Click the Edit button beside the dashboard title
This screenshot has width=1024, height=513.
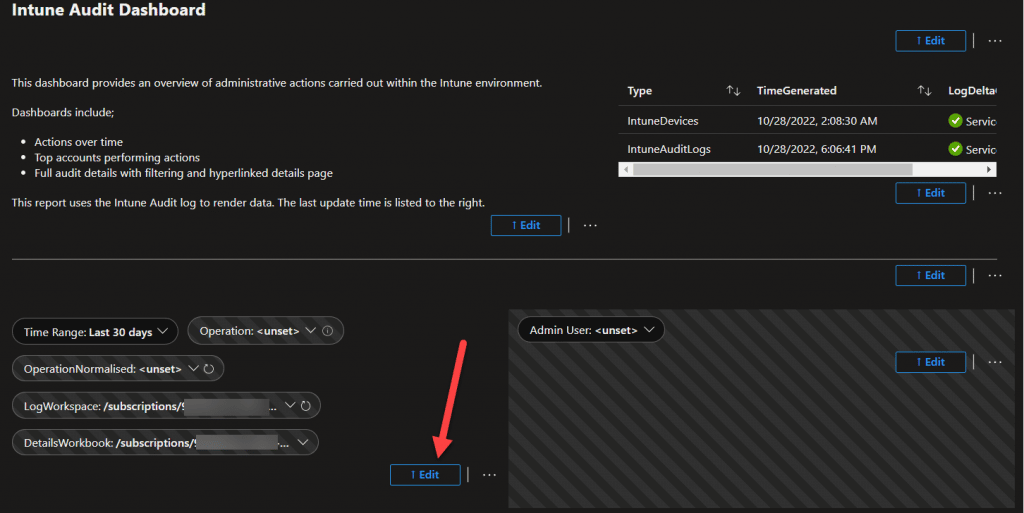coord(931,40)
